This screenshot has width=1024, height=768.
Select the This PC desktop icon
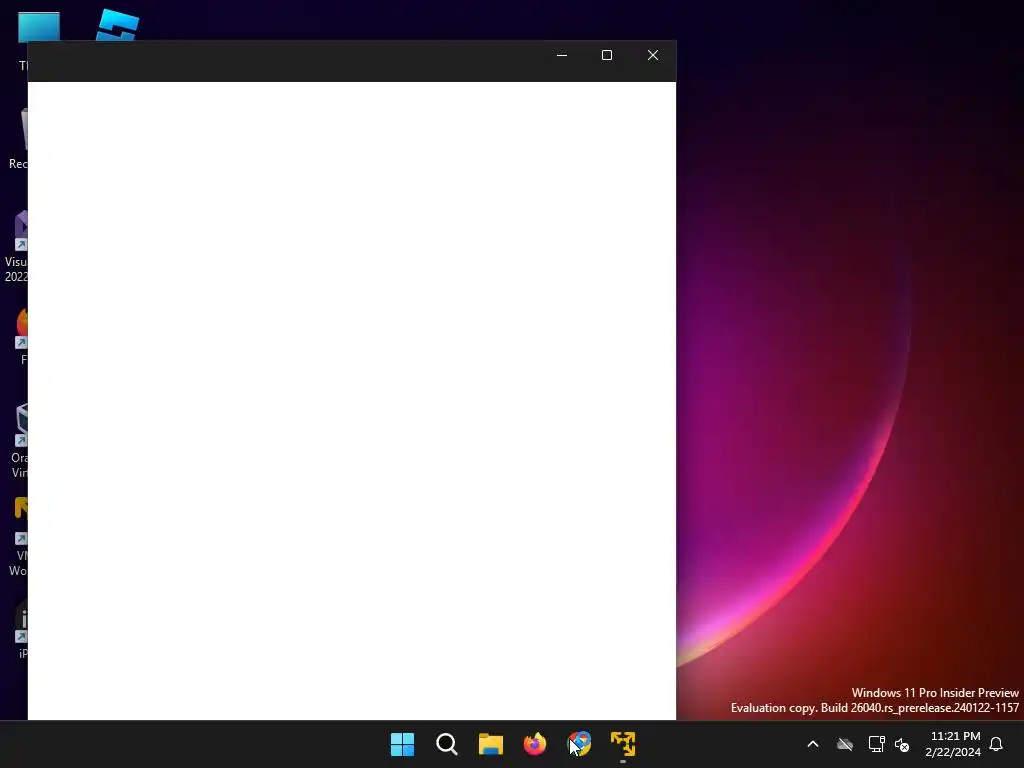click(38, 26)
